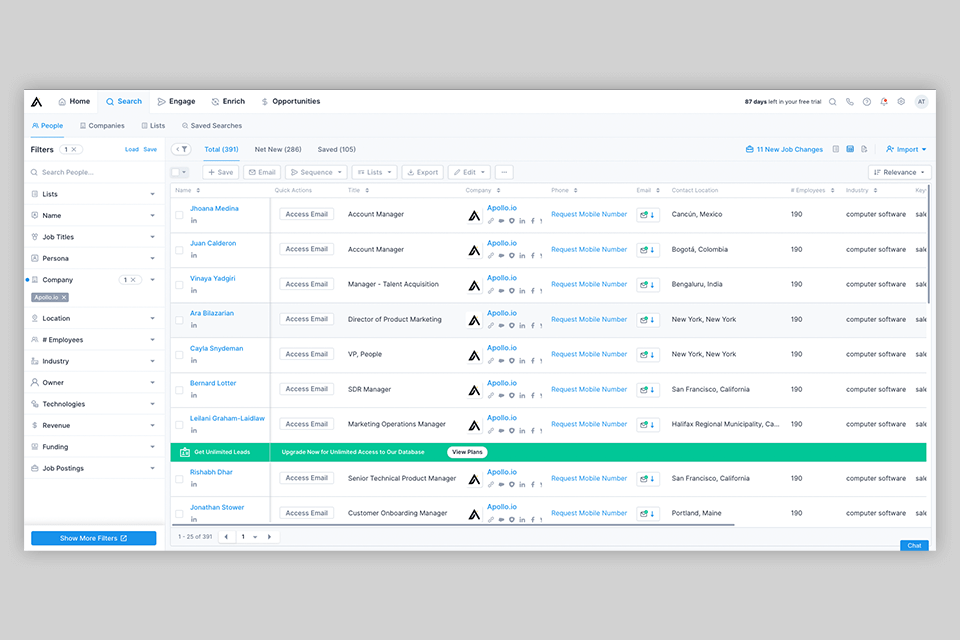Click the LinkedIn icon under Cayla Snydeman

(193, 360)
